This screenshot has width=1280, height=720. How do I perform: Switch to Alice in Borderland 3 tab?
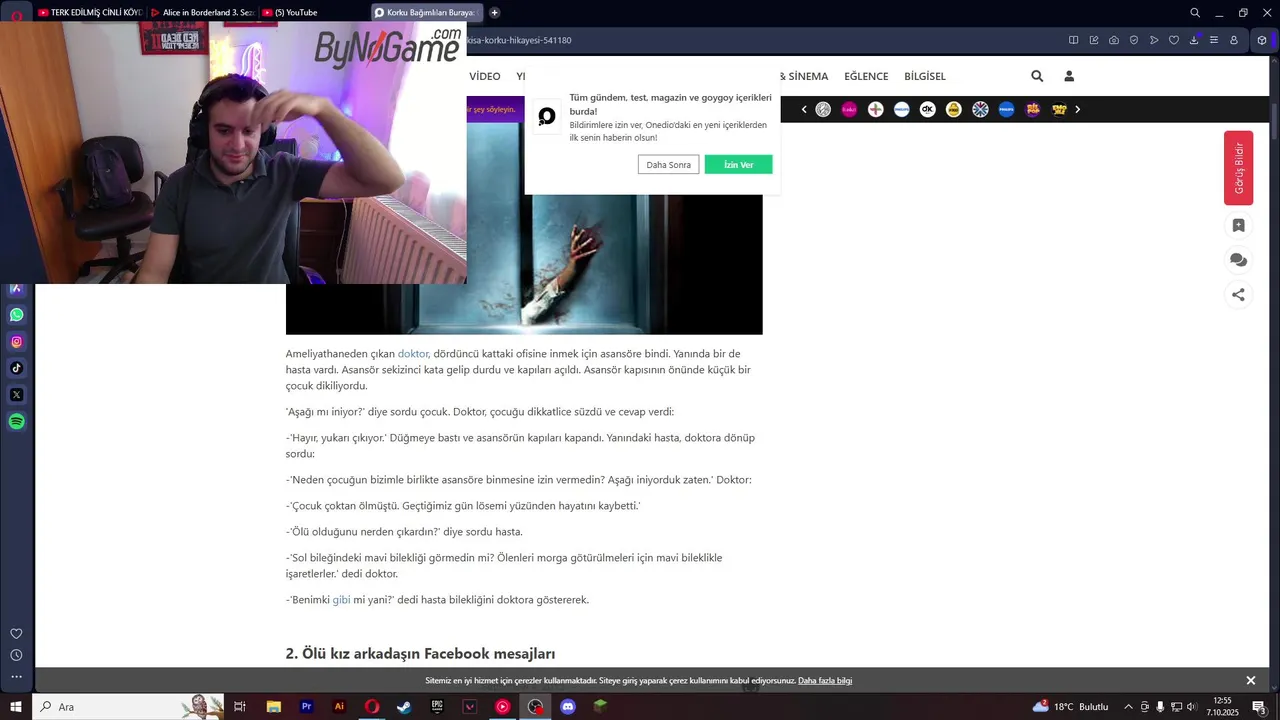point(202,13)
